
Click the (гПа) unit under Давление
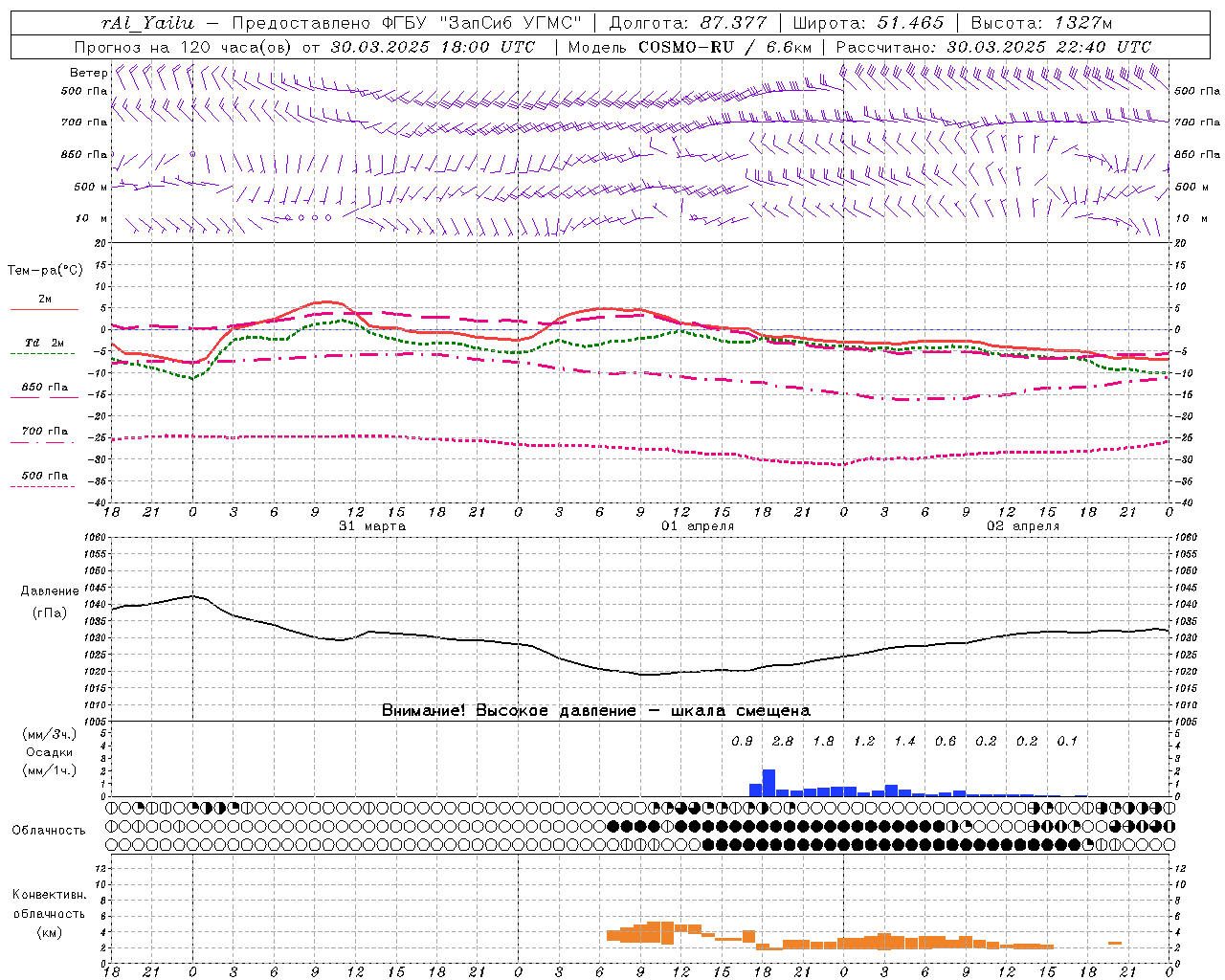coord(50,612)
